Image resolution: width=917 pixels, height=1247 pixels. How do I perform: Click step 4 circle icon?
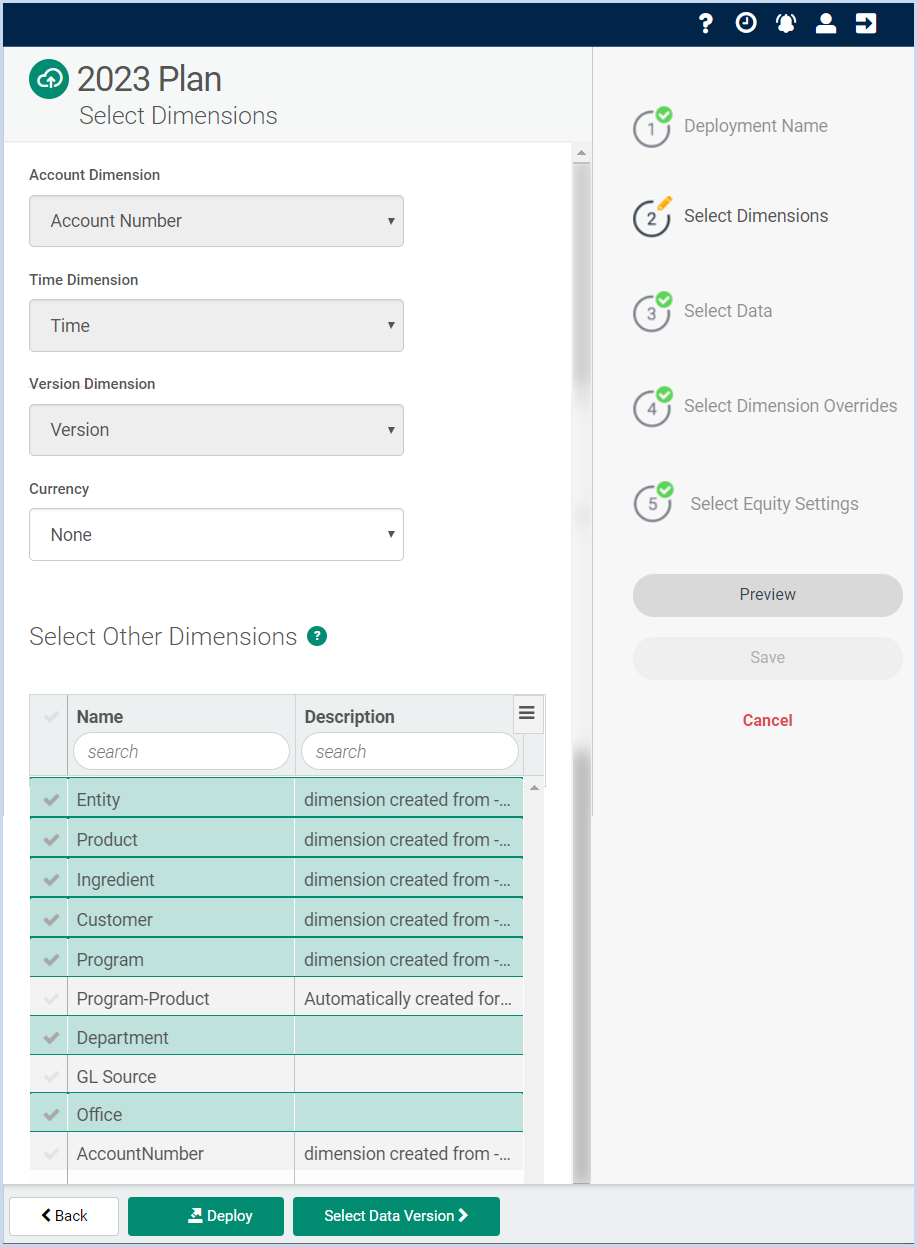click(x=652, y=408)
